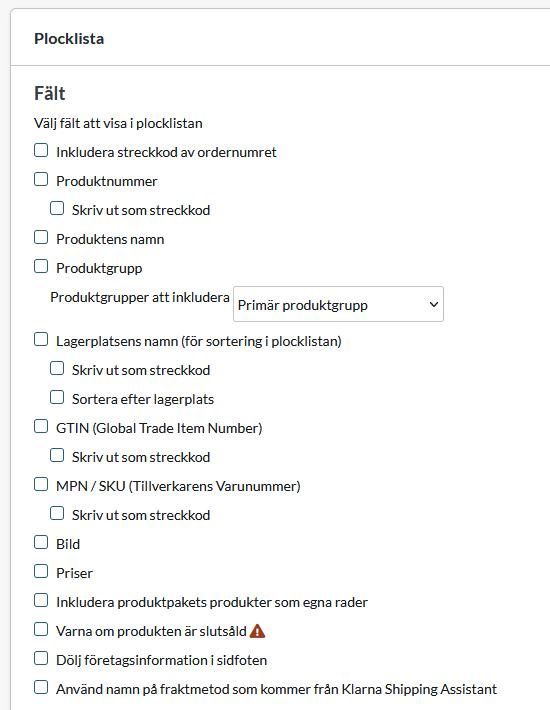Image resolution: width=550 pixels, height=710 pixels.
Task: Enable Inkludera streckkod av ordernumret
Action: click(41, 150)
